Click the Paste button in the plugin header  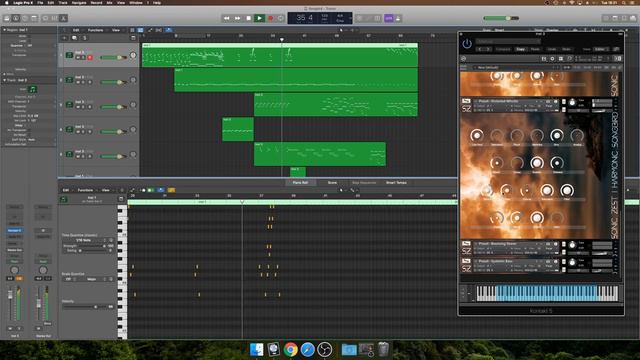tap(535, 49)
